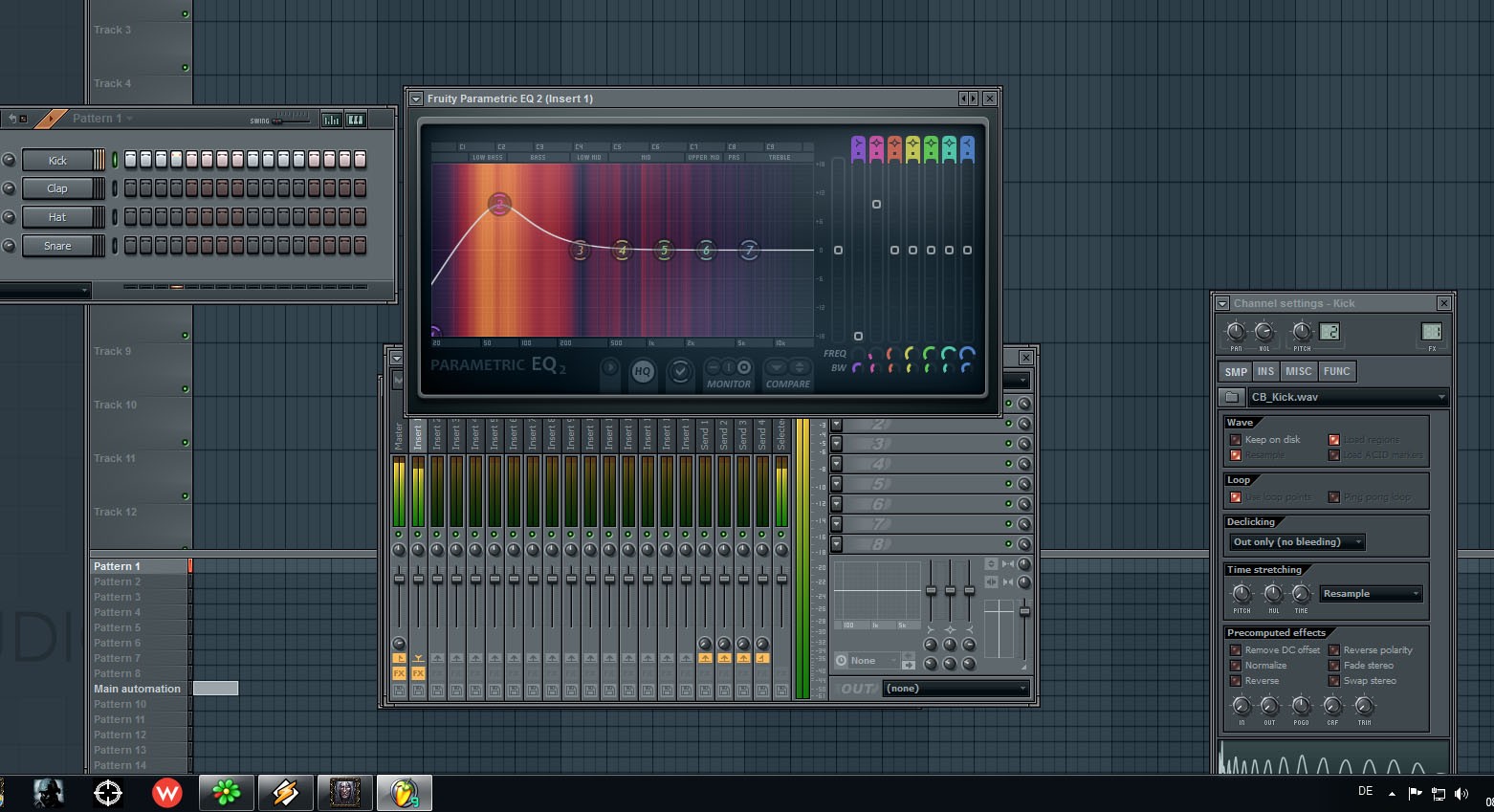1494x812 pixels.
Task: Click the Compare down-arrow button in EQ
Action: [x=777, y=367]
